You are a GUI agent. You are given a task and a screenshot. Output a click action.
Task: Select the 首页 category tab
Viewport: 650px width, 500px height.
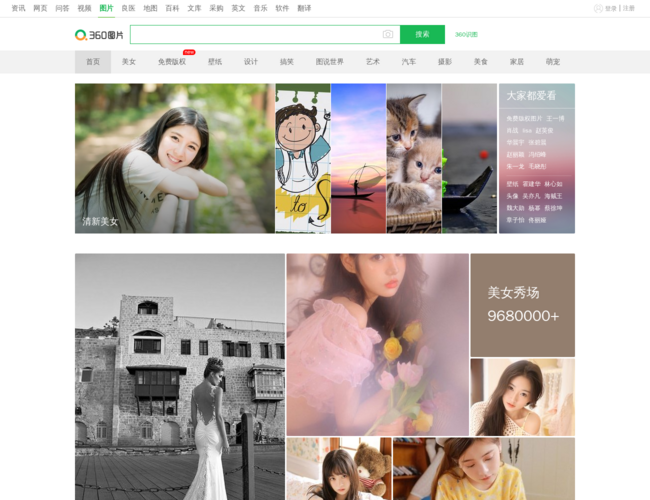93,62
